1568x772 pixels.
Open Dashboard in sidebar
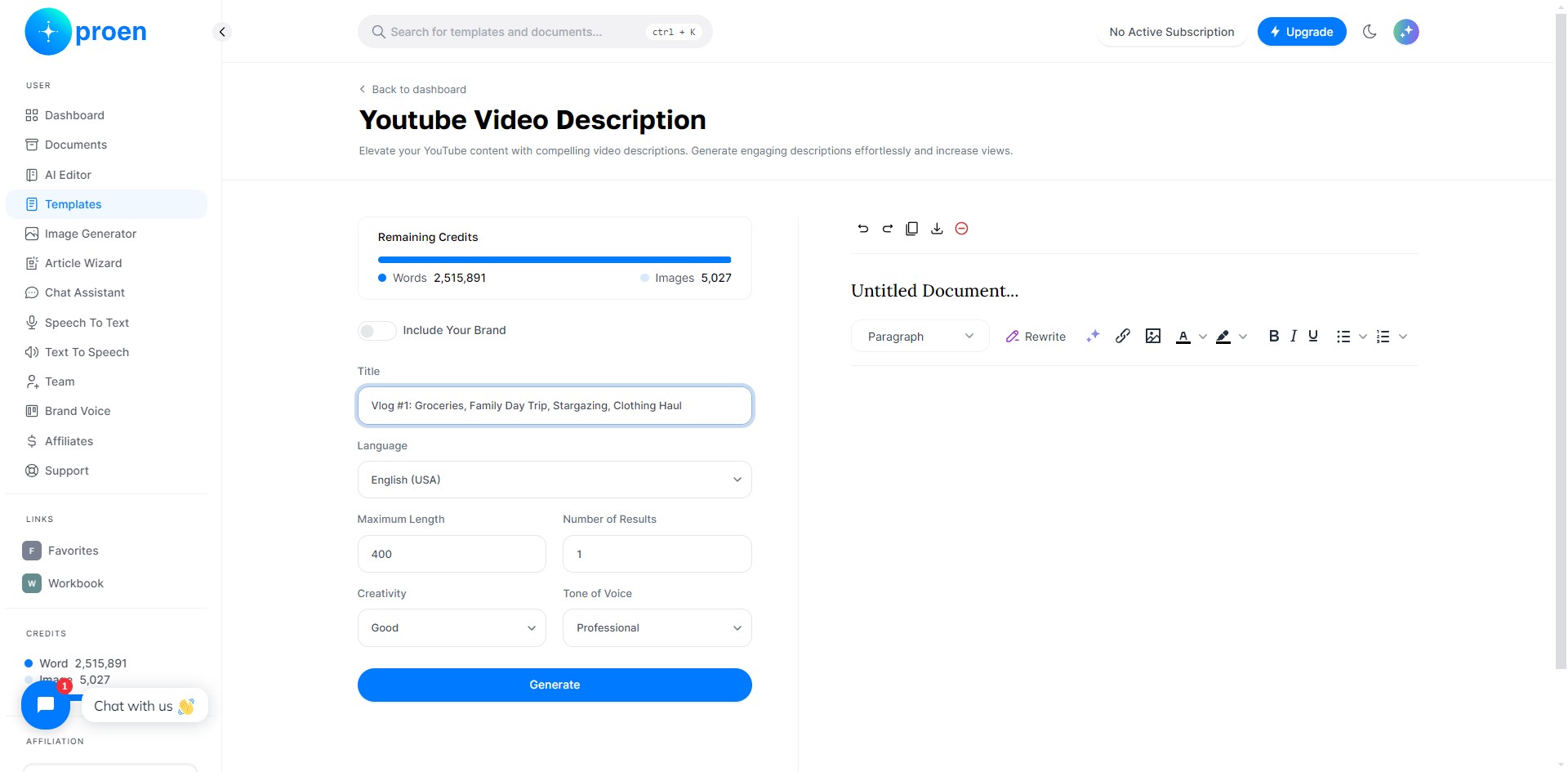coord(106,115)
